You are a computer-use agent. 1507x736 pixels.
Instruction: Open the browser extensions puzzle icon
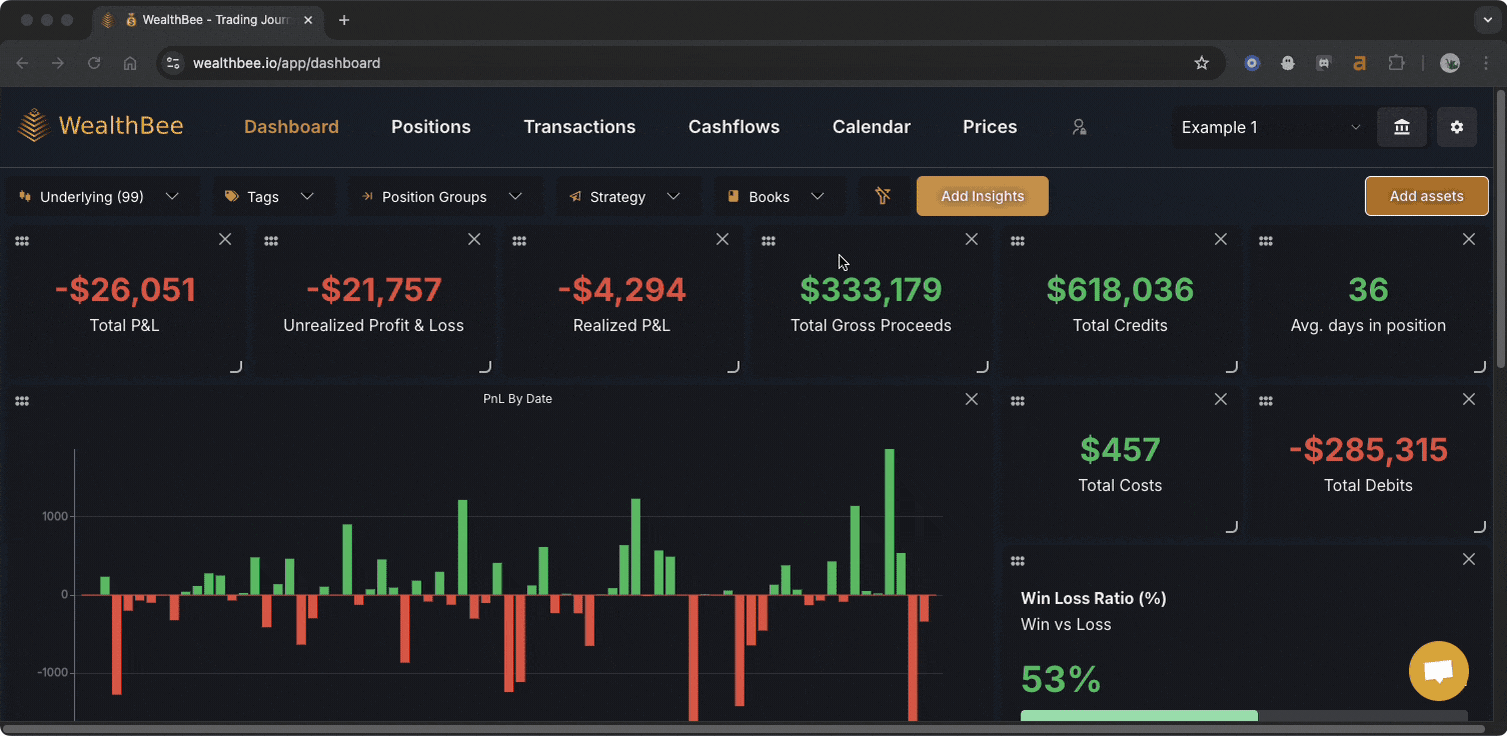coord(1396,63)
